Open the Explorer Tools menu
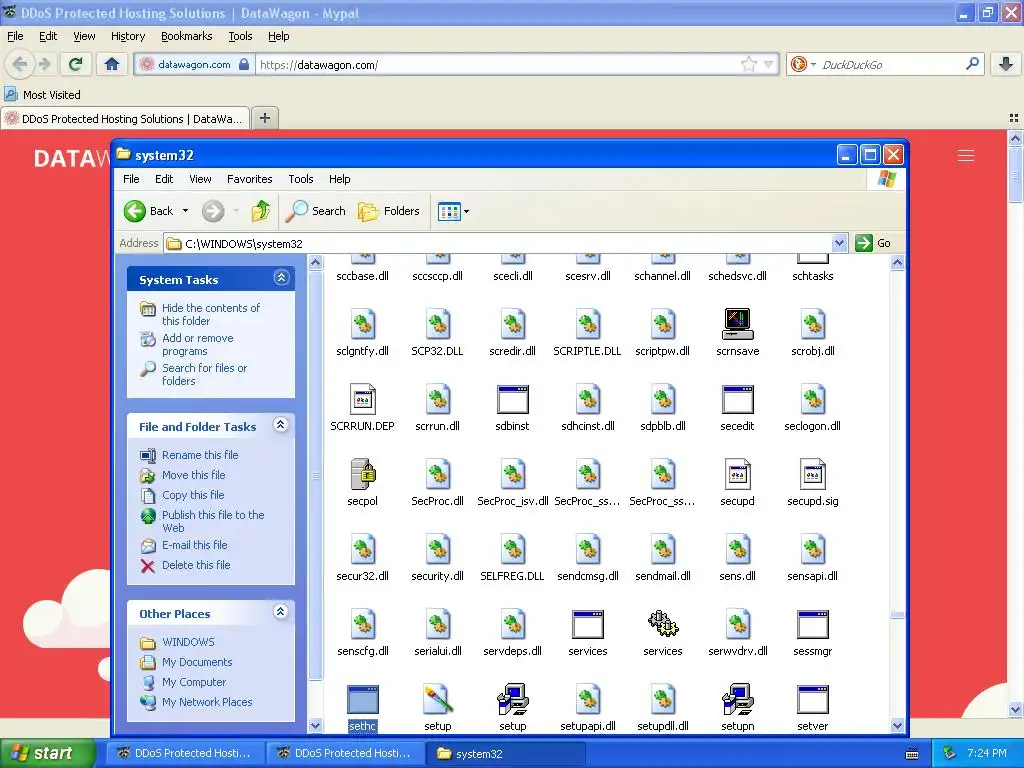 301,179
